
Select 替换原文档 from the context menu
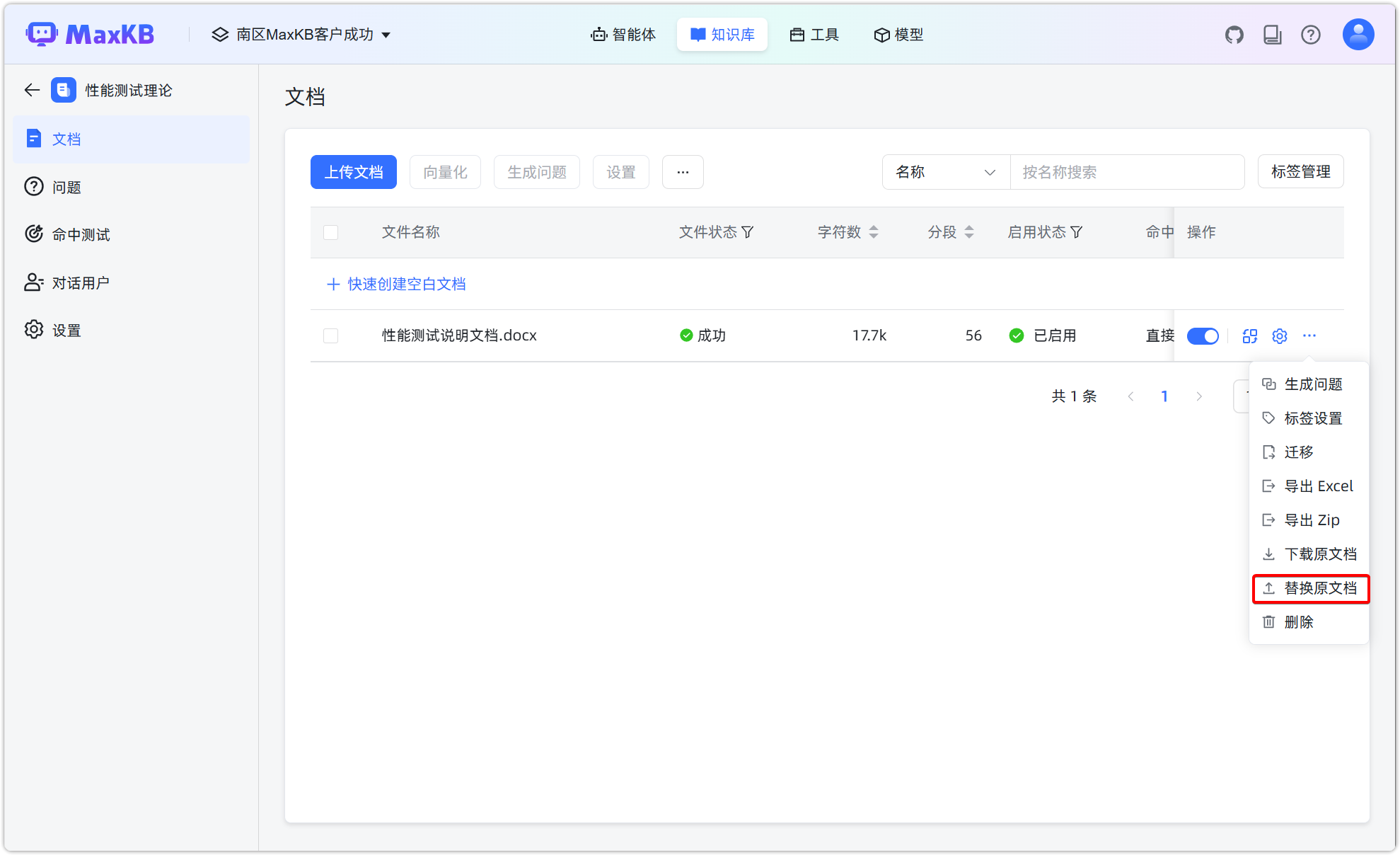(1310, 588)
